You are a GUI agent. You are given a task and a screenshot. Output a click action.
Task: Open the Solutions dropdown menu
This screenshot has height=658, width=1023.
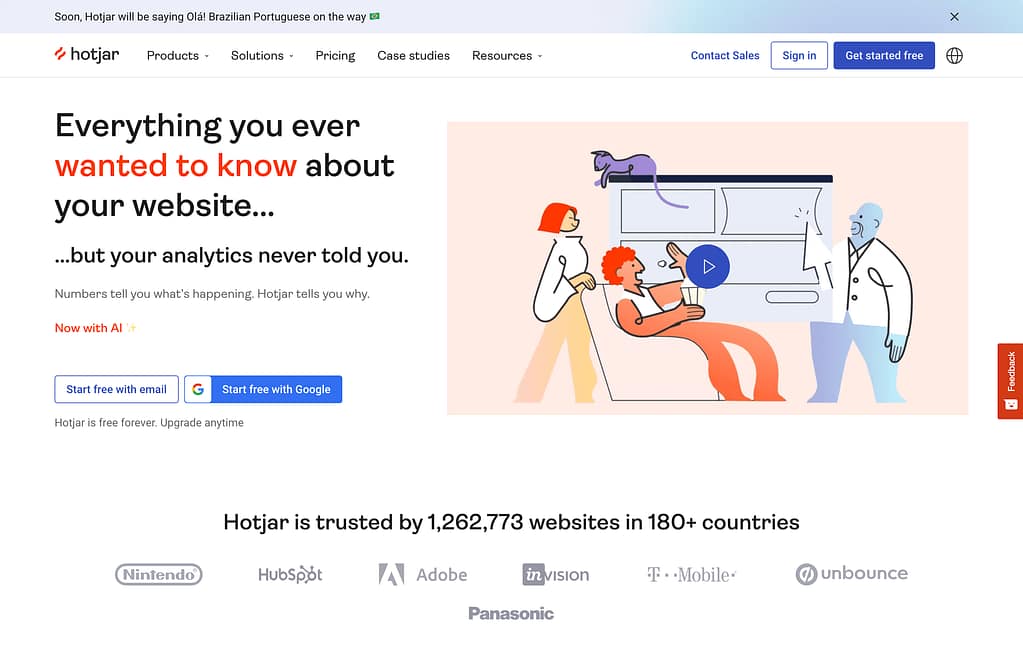point(261,55)
